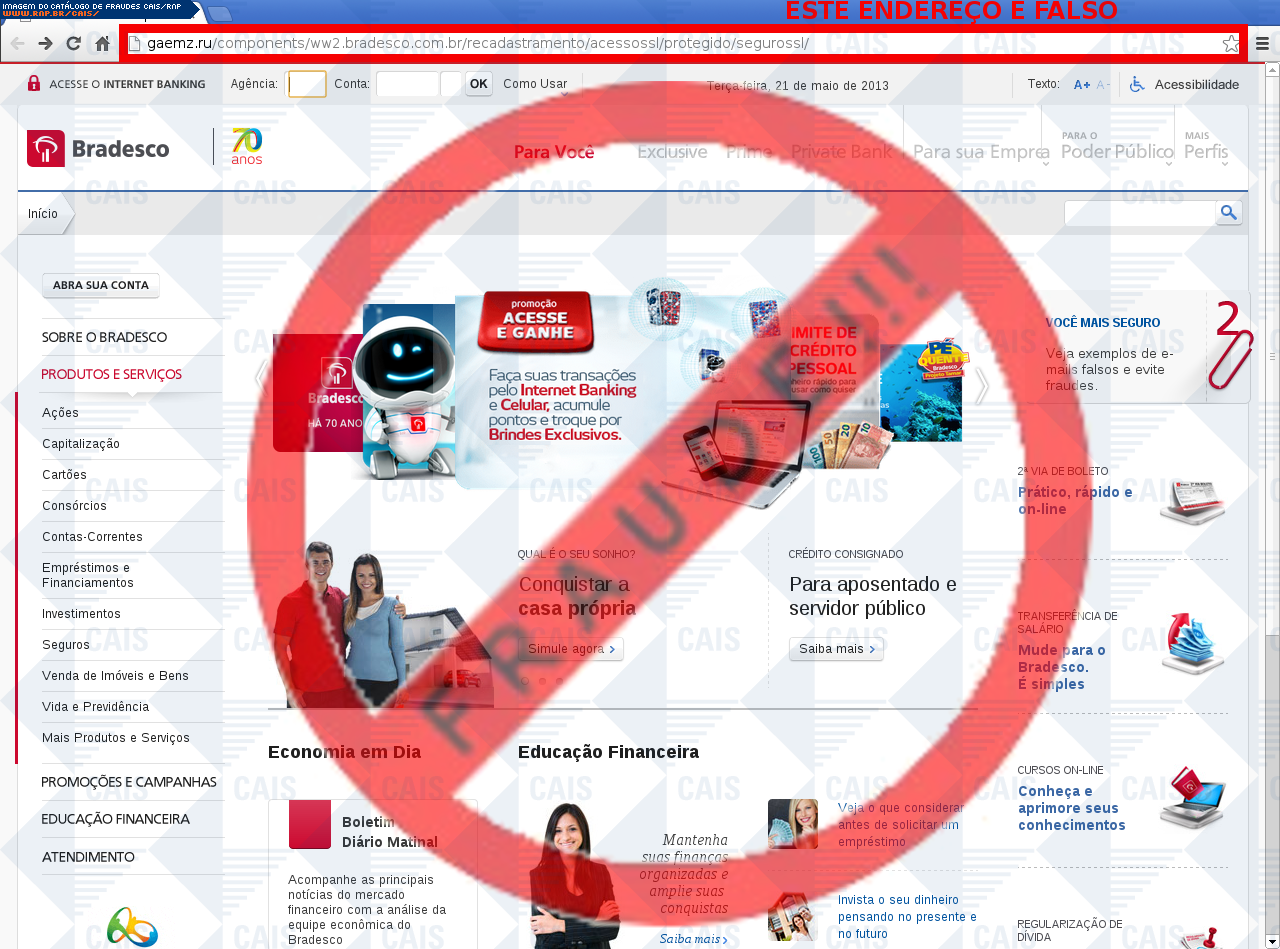Reload the page with the refresh icon
The width and height of the screenshot is (1280, 949).
(x=73, y=43)
